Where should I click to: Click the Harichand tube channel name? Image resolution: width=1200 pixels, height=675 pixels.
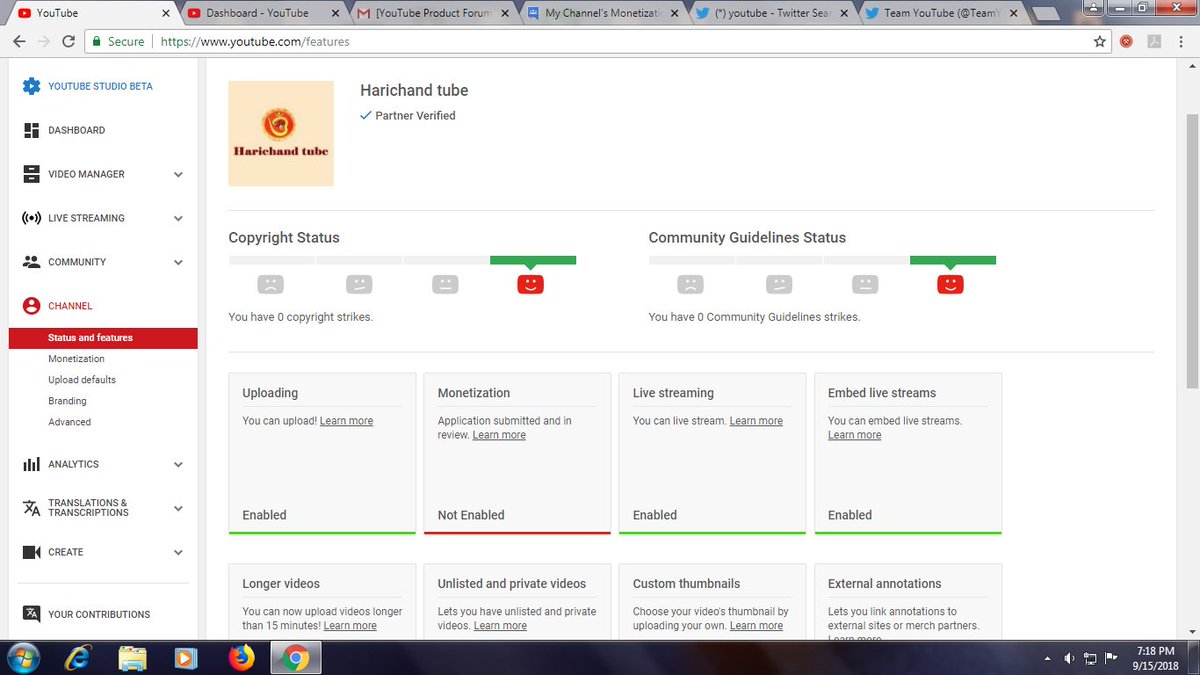(414, 90)
